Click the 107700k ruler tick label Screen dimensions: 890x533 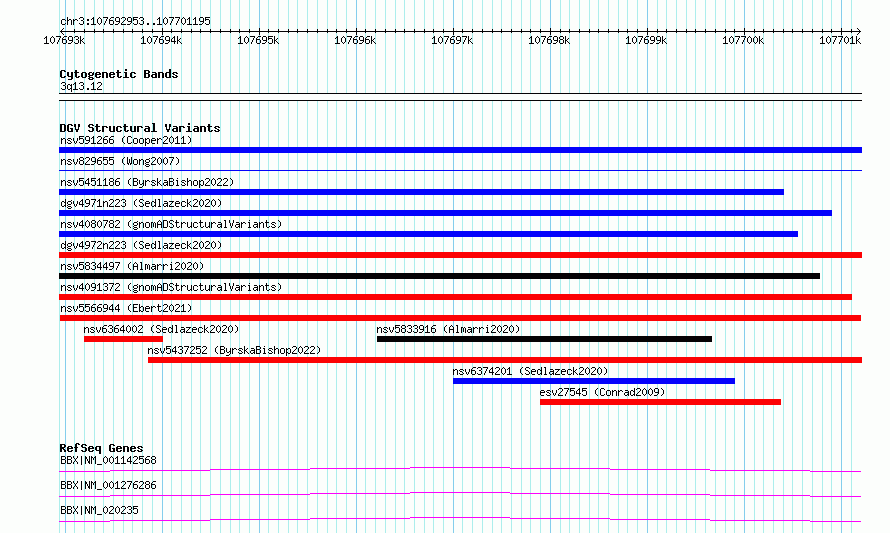click(x=743, y=40)
